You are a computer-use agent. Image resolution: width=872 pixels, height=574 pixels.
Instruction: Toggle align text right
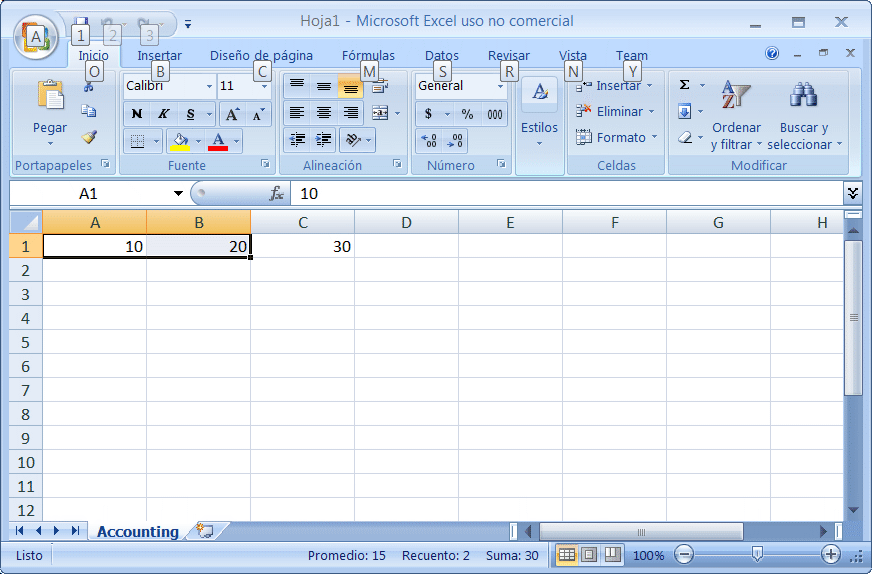(350, 113)
